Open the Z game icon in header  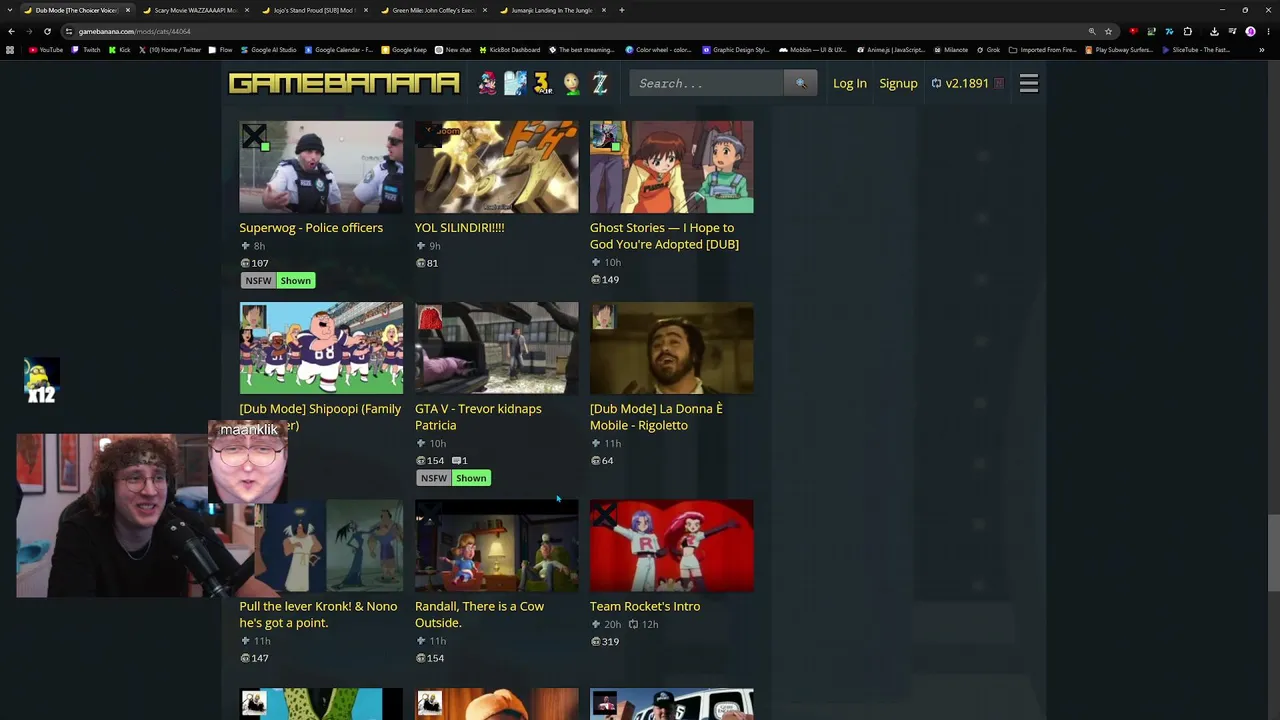point(600,83)
